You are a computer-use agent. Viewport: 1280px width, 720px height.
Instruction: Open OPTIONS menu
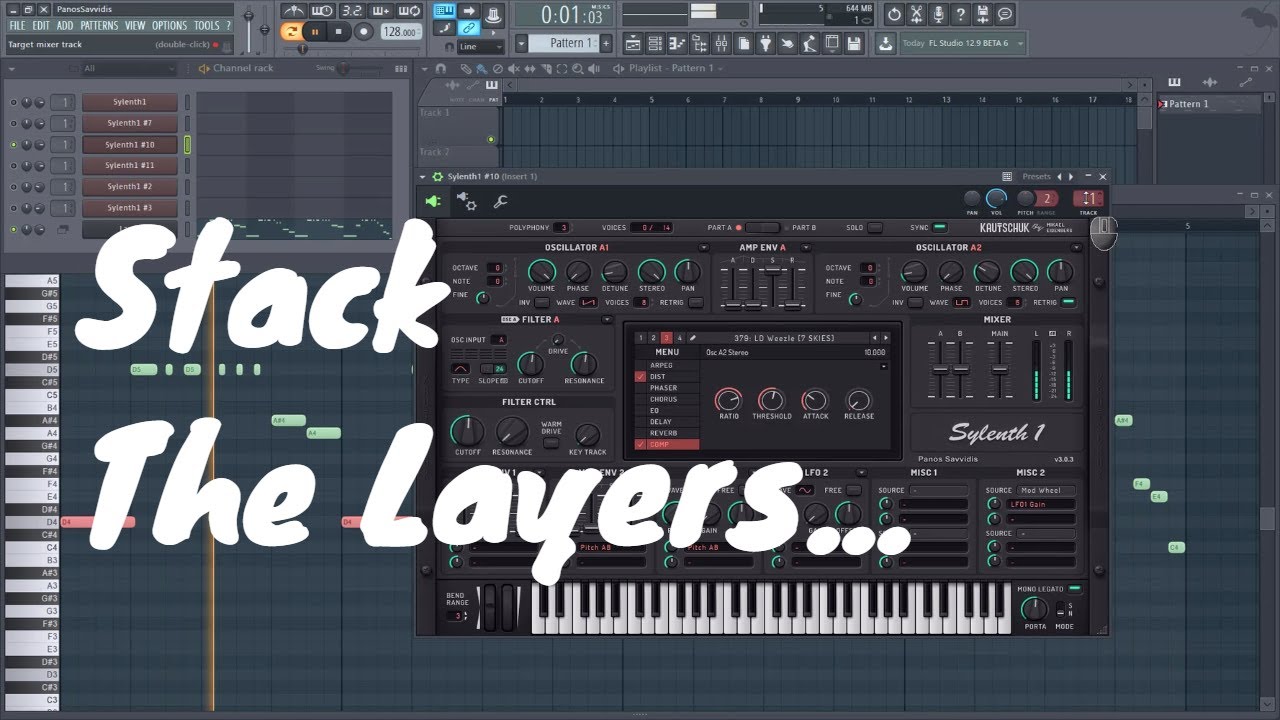click(169, 25)
